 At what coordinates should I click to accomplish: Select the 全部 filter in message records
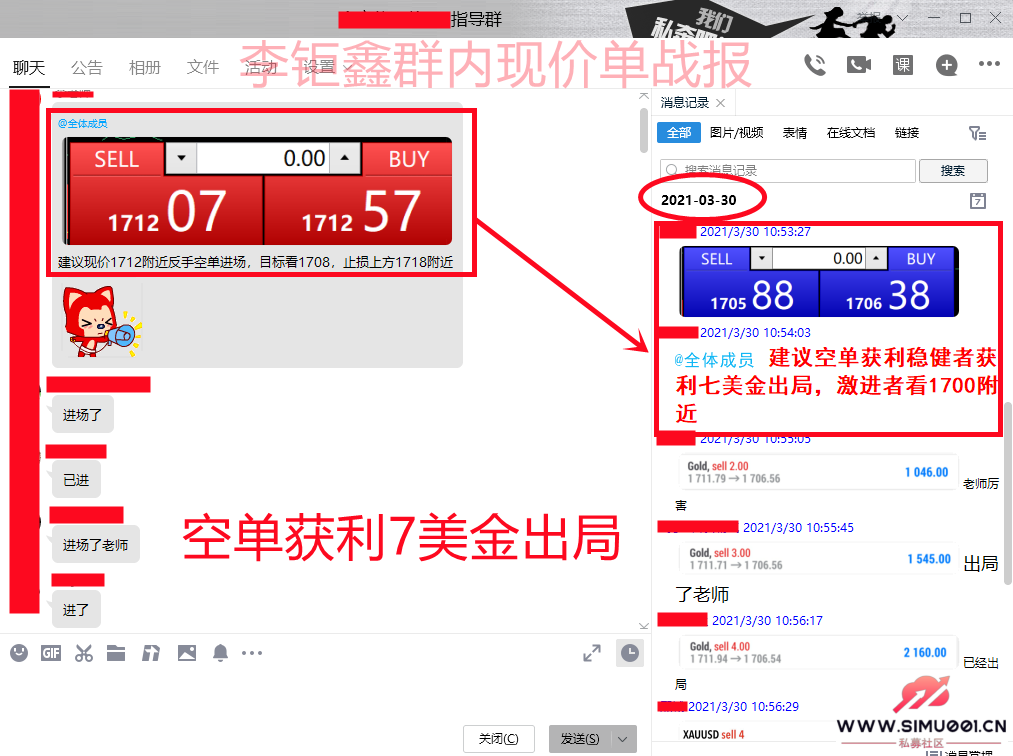click(678, 132)
